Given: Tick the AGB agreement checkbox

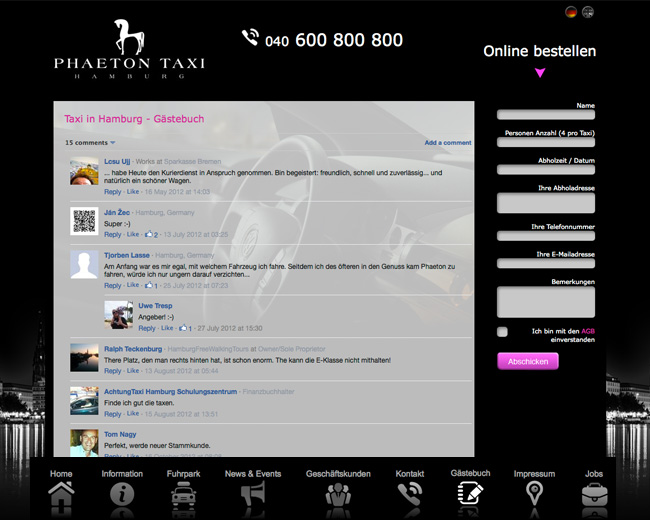Looking at the screenshot, I should pyautogui.click(x=502, y=332).
